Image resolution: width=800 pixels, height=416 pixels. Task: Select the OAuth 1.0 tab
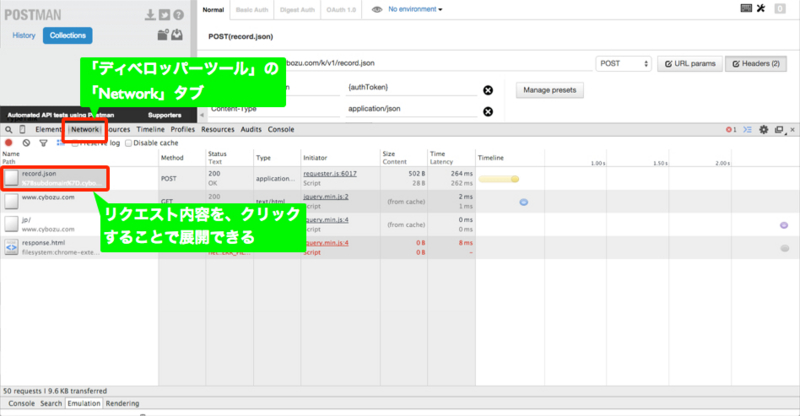tap(341, 10)
